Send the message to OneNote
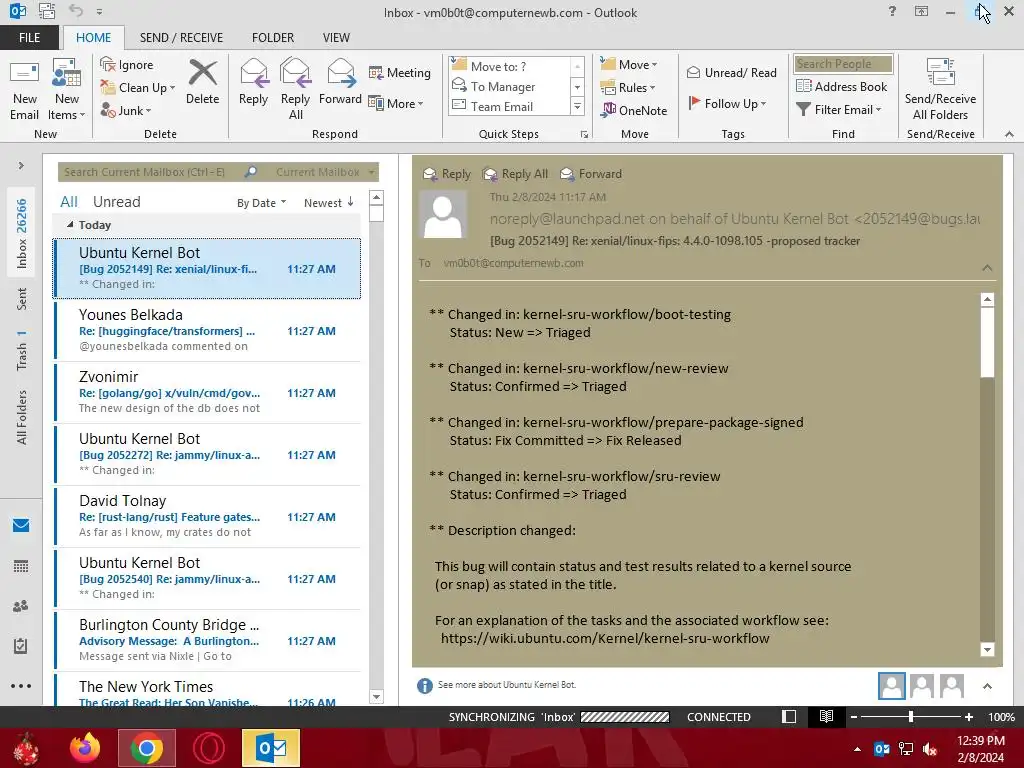The width and height of the screenshot is (1024, 768). coord(634,110)
